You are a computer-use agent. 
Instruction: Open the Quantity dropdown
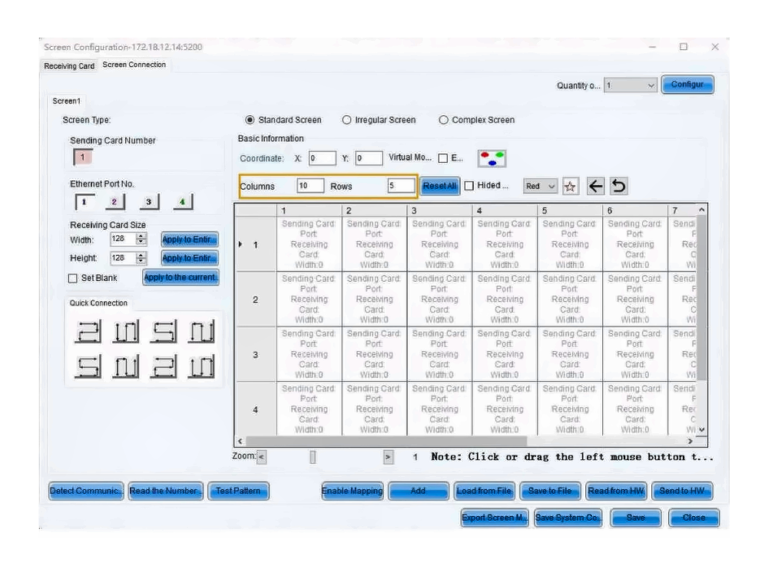[x=630, y=85]
